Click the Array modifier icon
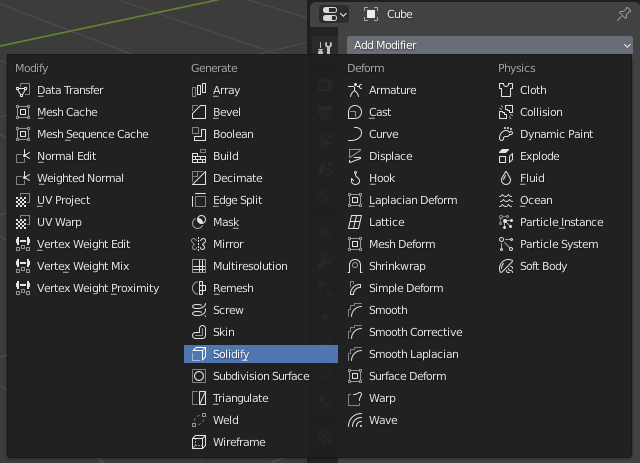This screenshot has width=640, height=463. pos(199,90)
